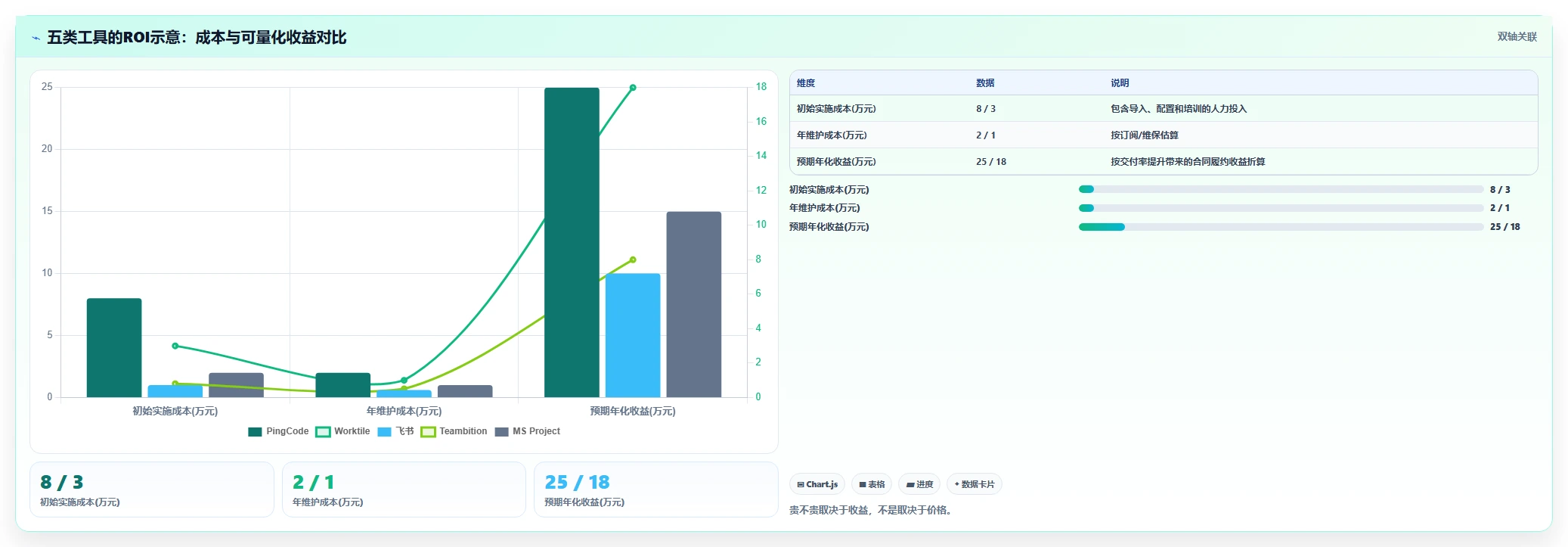
Task: Click the 表格 chip
Action: click(x=872, y=484)
